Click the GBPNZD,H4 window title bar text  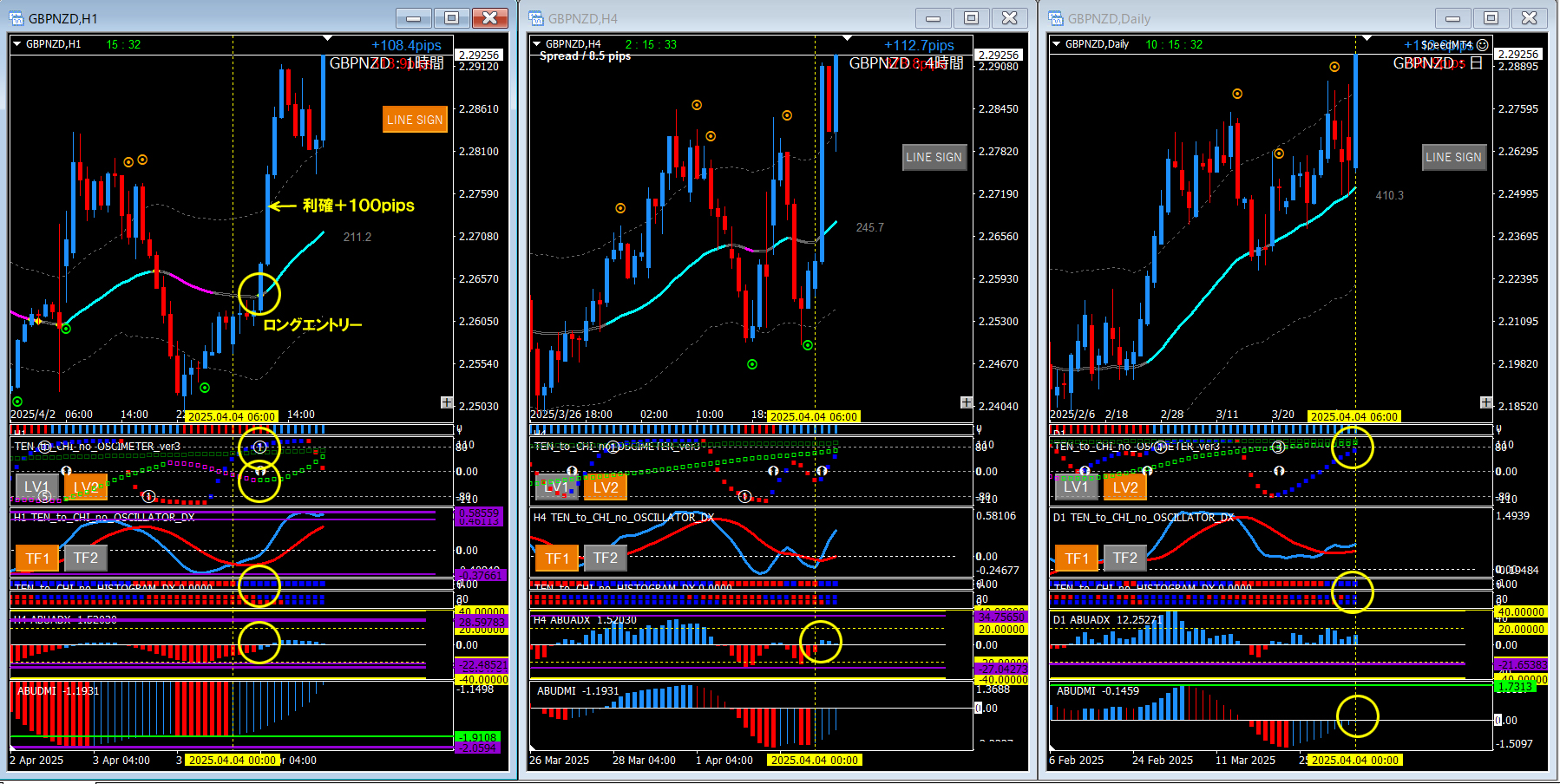(583, 18)
